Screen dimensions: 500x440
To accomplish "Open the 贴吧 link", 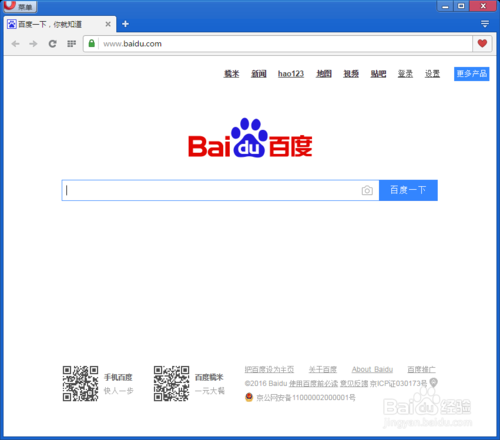I will 378,74.
